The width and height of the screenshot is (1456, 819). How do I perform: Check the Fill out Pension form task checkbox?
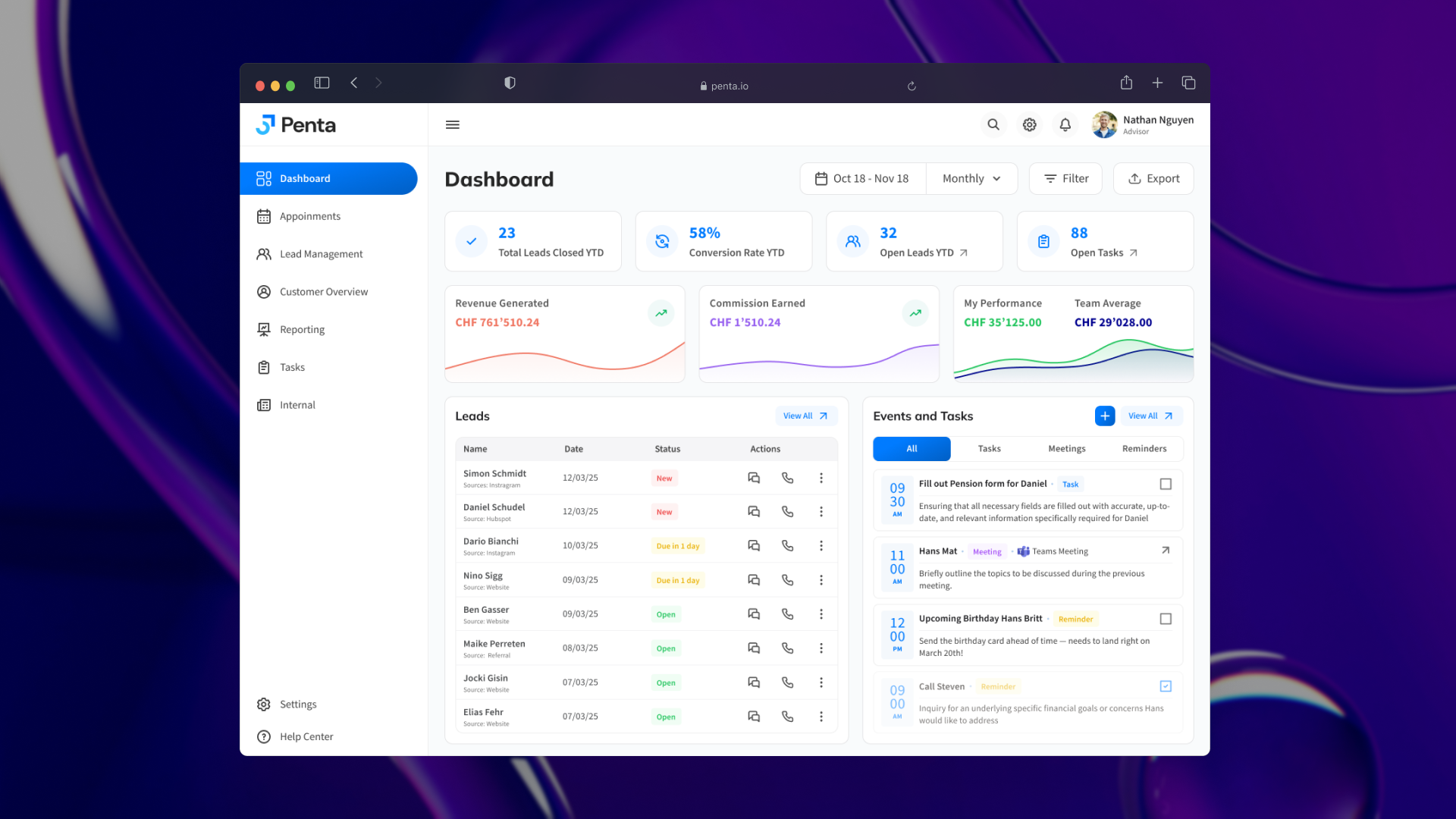[x=1166, y=483]
